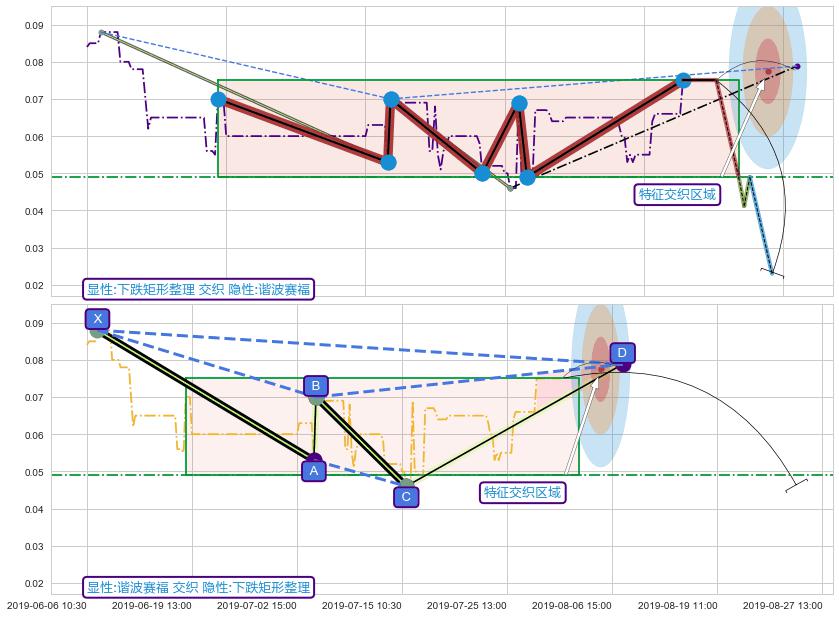Click the 特征交织区域 label in bottom chart
Image resolution: width=839 pixels, height=617 pixels.
523,492
